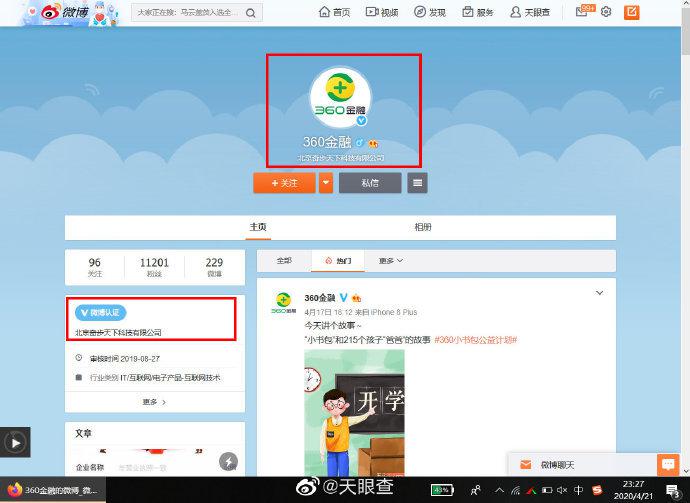Image resolution: width=690 pixels, height=503 pixels.
Task: Select the 全部 feed filter tab
Action: [284, 261]
